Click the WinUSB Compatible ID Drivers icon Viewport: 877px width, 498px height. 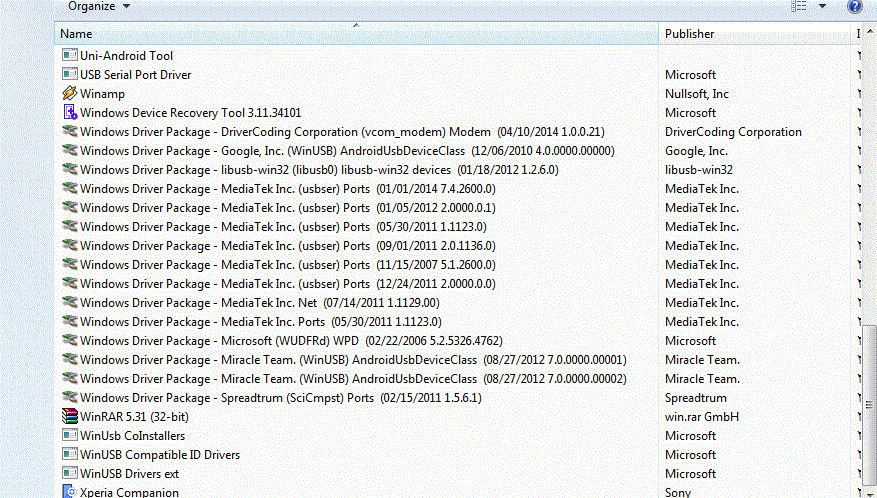click(x=69, y=454)
